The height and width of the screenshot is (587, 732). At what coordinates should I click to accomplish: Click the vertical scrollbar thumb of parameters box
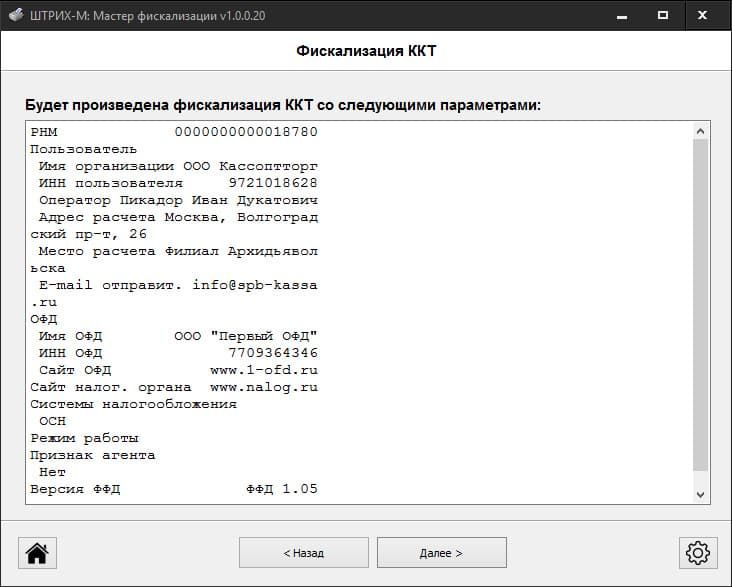pos(700,305)
